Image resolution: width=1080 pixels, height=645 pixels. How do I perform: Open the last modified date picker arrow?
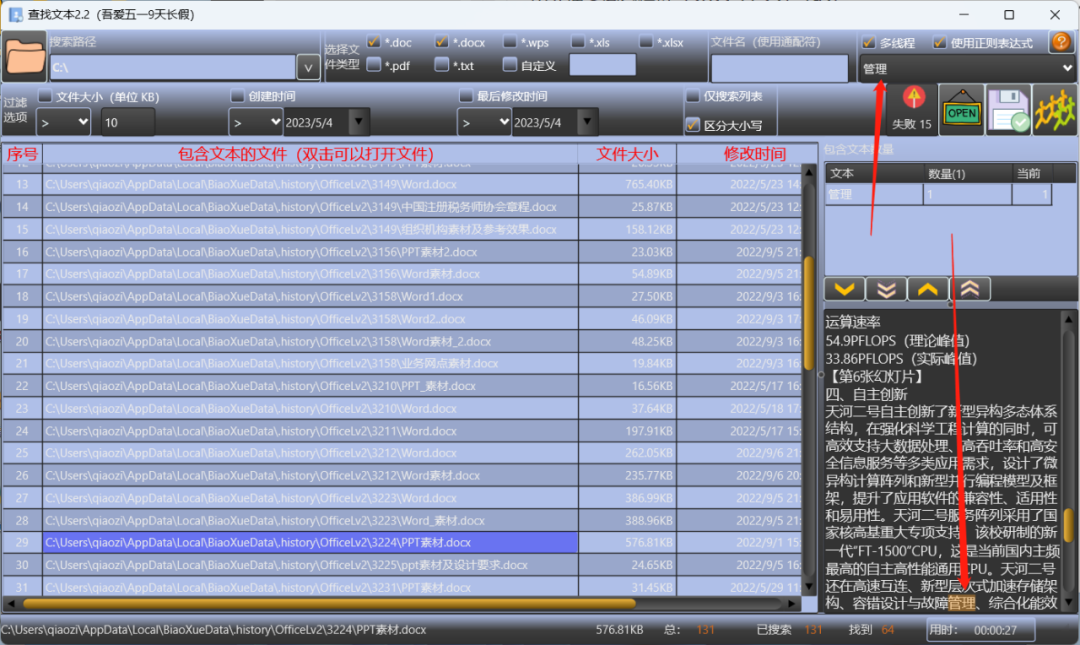(587, 122)
